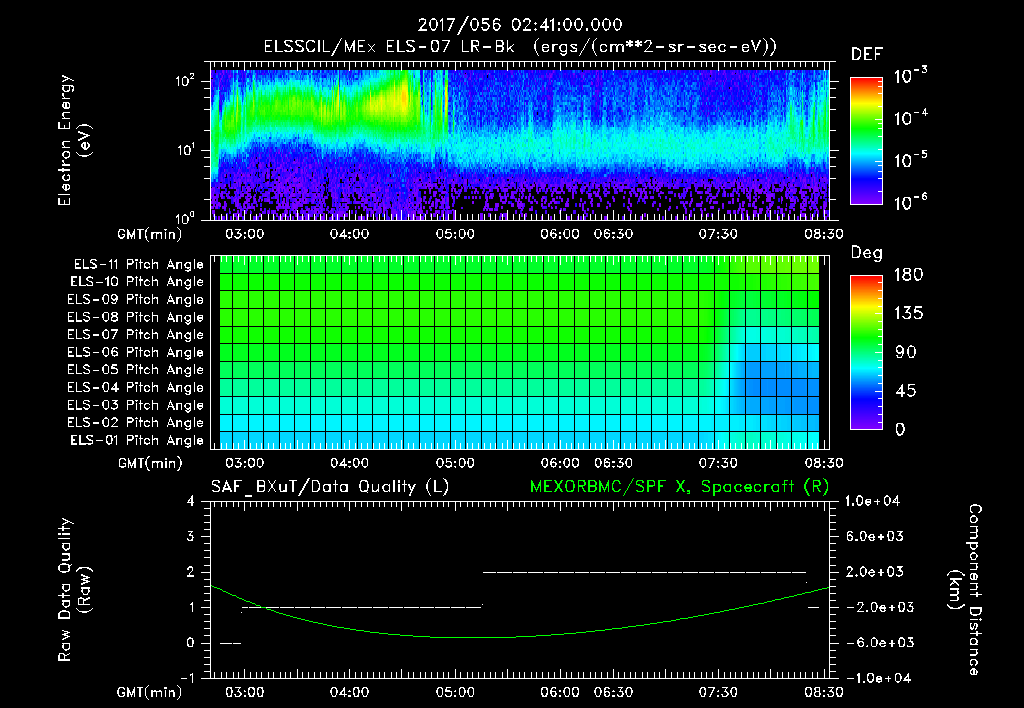The height and width of the screenshot is (708, 1024).
Task: Select the ELS-09 Pitch Angle row label
Action: coord(135,300)
